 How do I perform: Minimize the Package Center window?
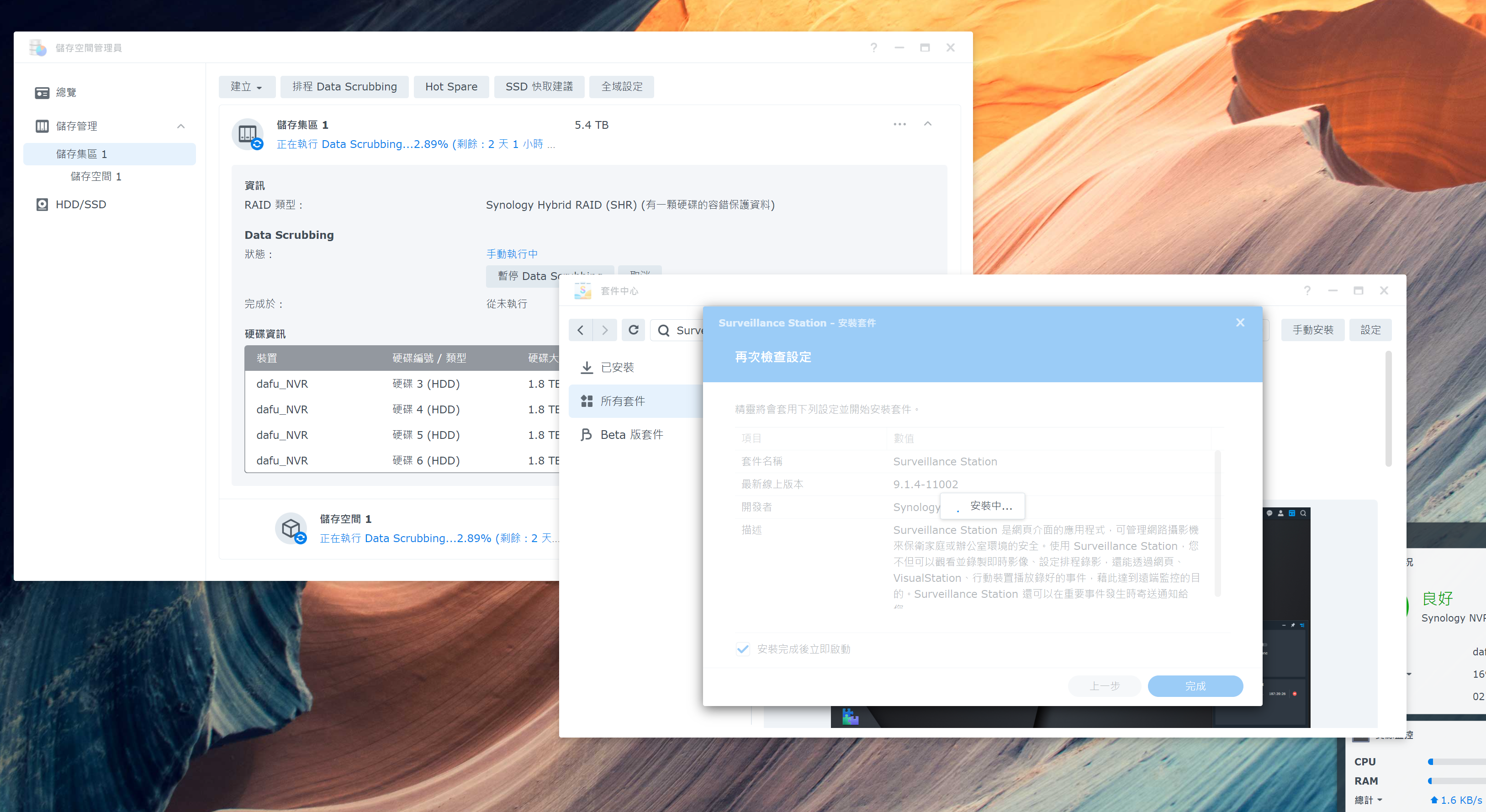click(1333, 290)
